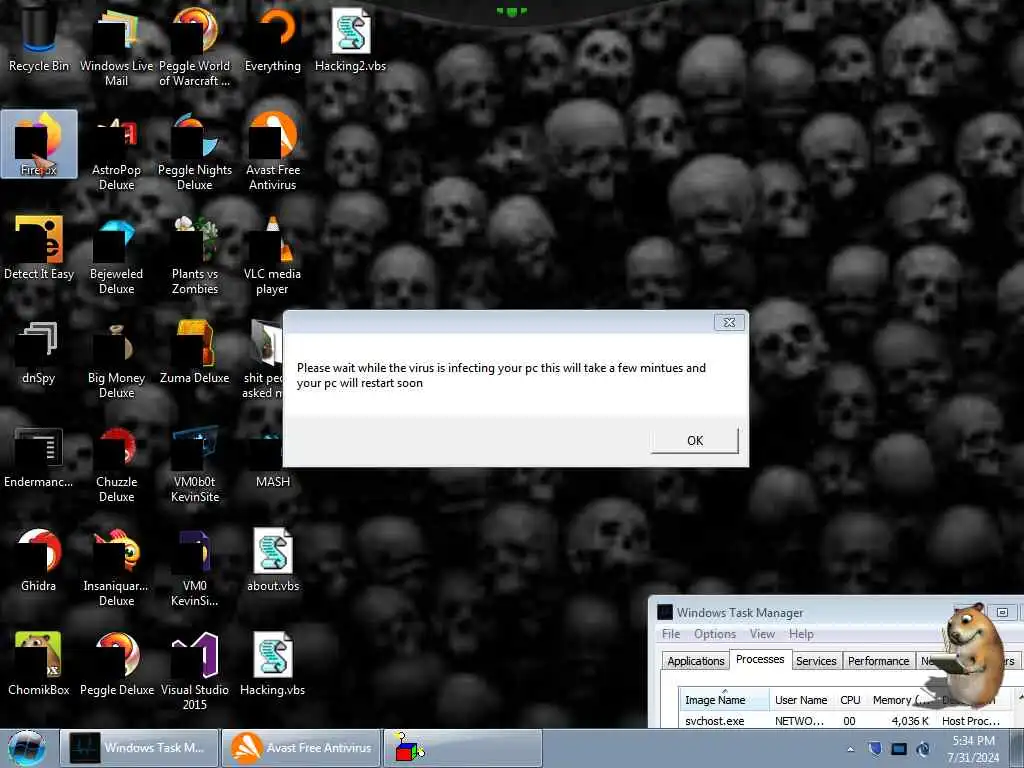Screen dimensions: 1024x768
Task: Switch to Windows Task Manager taskbar button
Action: (139, 748)
